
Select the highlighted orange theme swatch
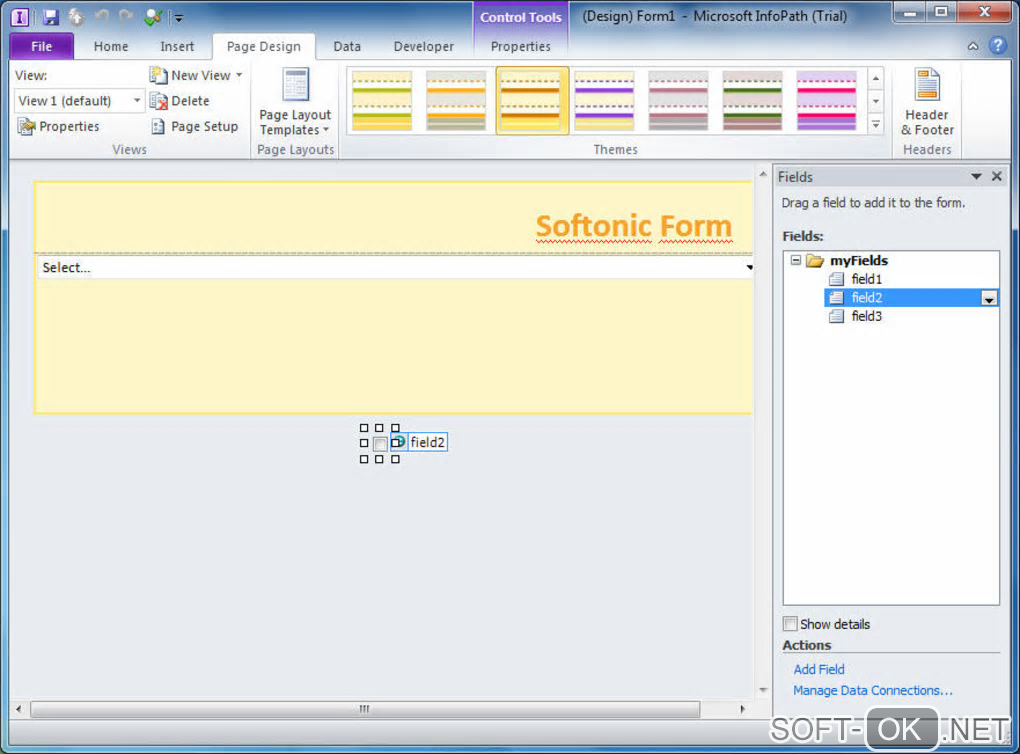pos(532,101)
